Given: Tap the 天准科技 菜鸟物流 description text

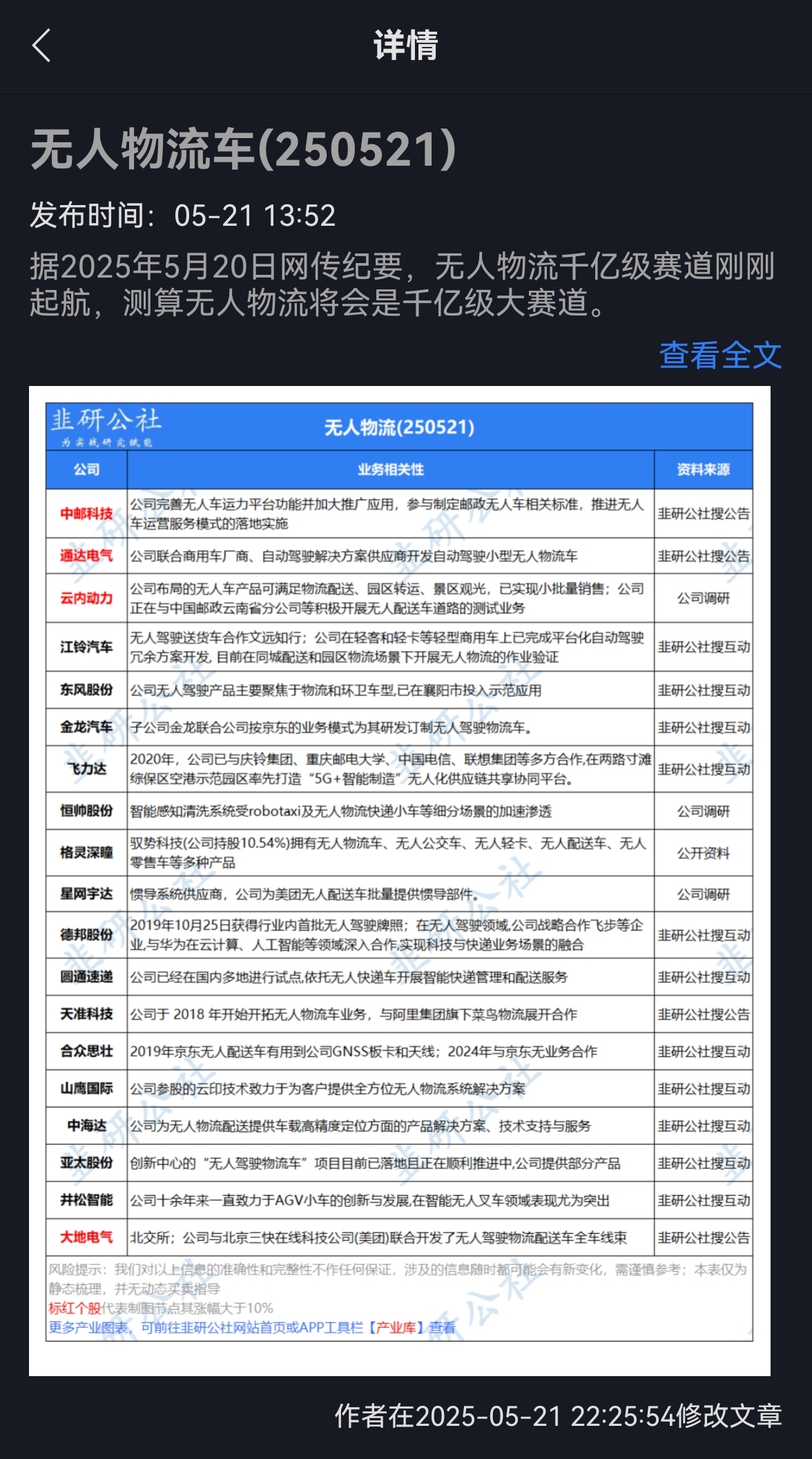Looking at the screenshot, I should 354,1014.
